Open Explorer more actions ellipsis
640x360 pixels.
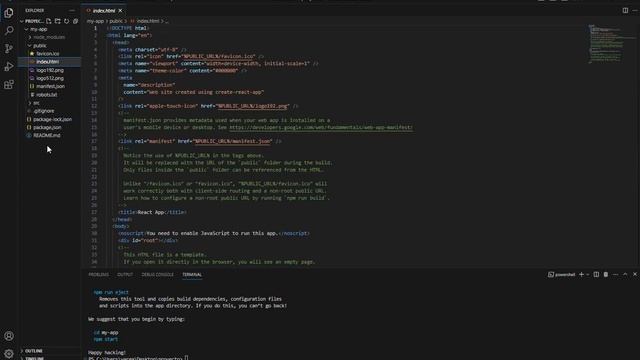72,11
